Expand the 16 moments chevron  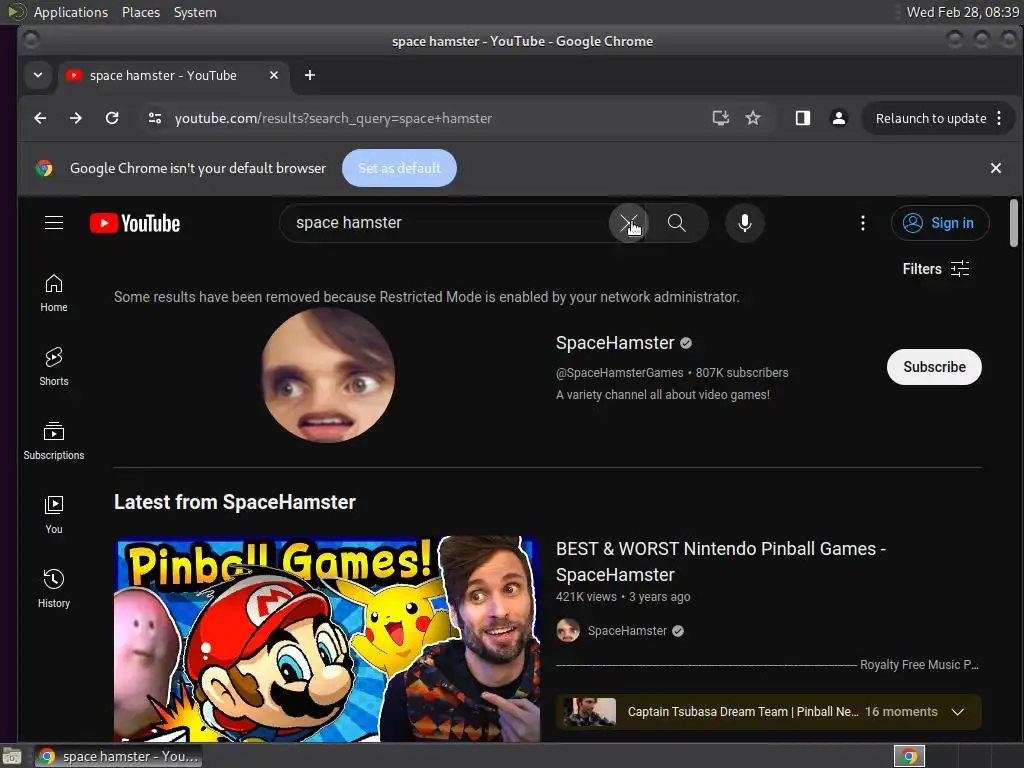click(957, 712)
